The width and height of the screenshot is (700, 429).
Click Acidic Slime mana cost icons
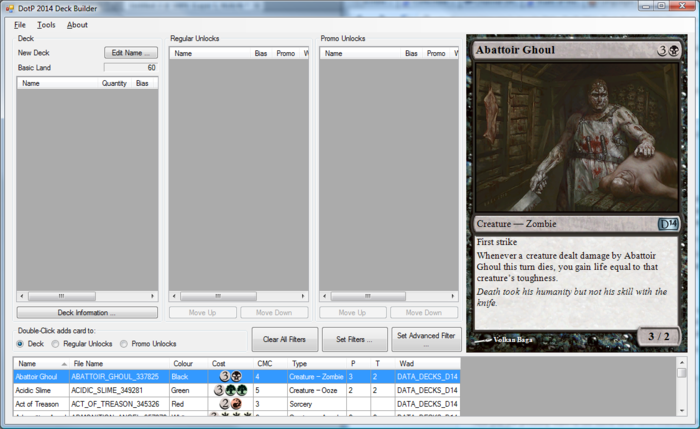230,390
